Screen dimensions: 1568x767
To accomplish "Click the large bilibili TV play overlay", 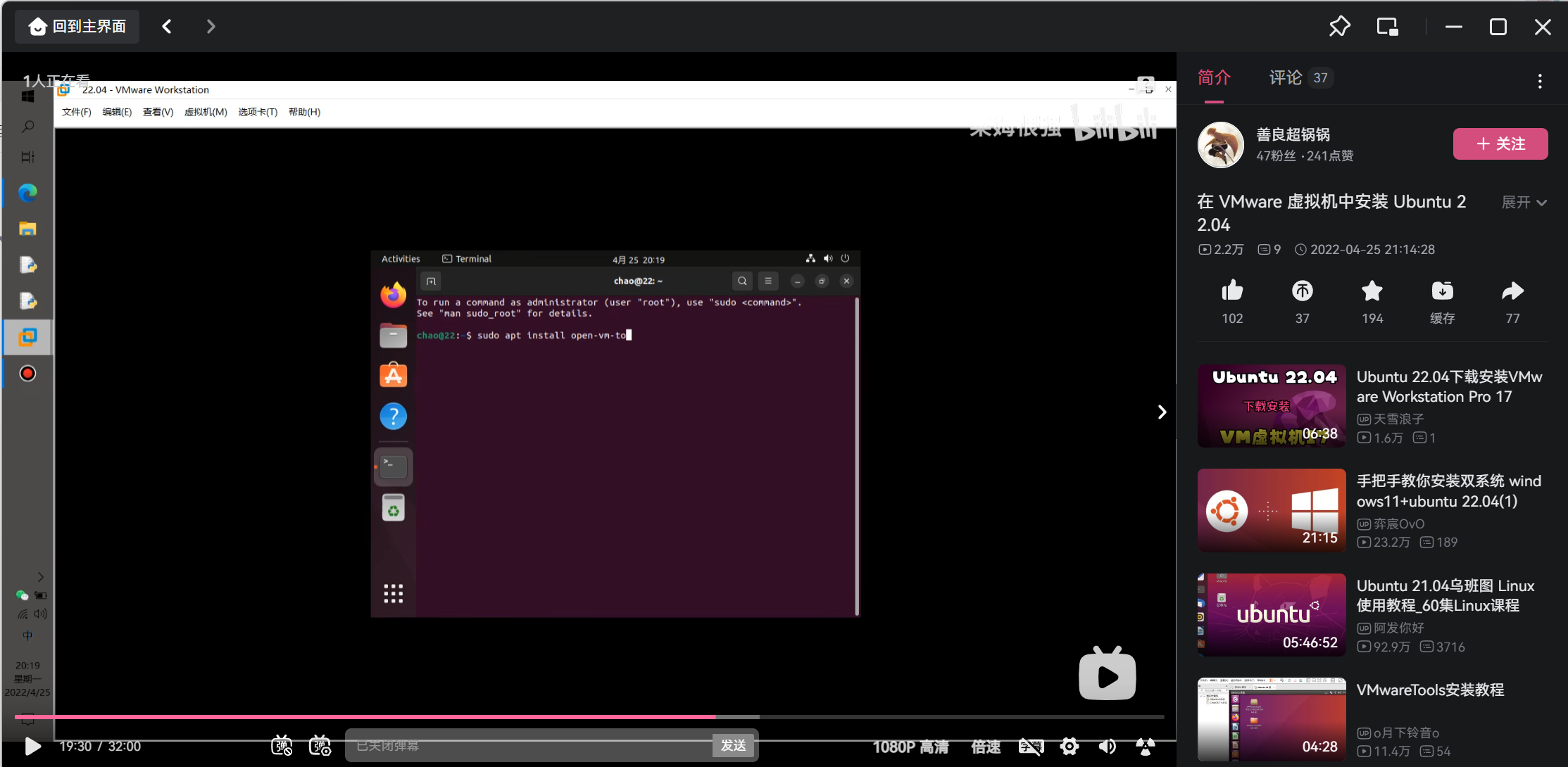I will [x=1107, y=674].
